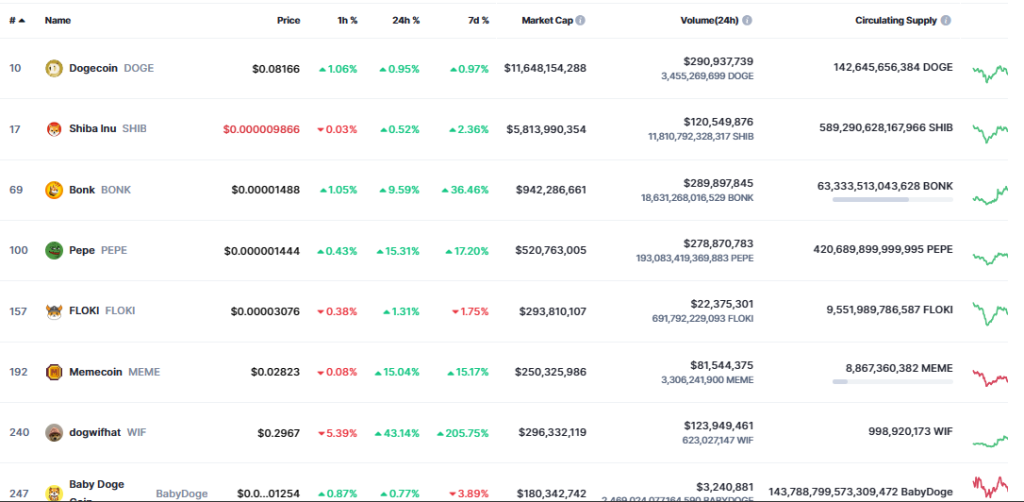Open the dogwifhat coin page link
The image size is (1024, 502).
click(95, 433)
